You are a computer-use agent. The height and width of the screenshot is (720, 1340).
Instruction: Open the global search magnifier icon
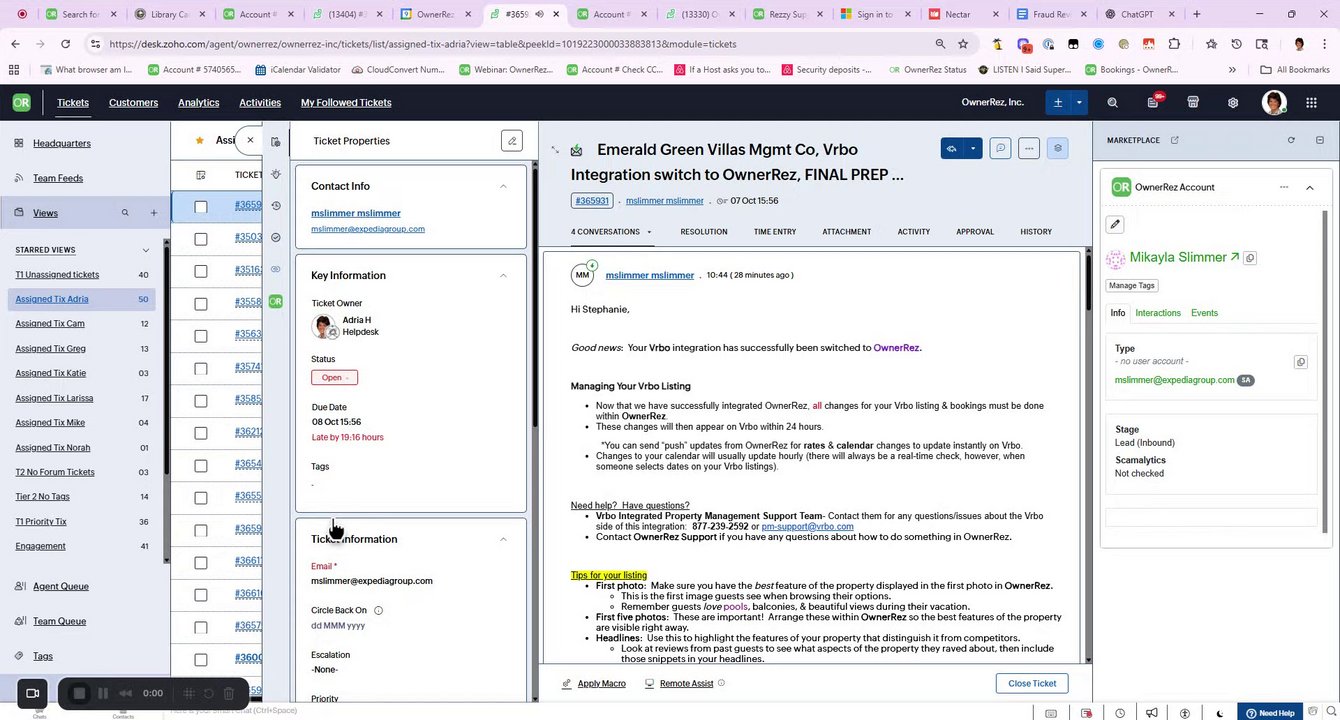pyautogui.click(x=1113, y=103)
